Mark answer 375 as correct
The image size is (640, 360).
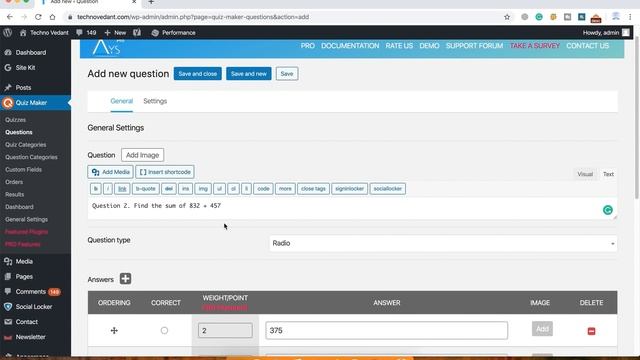tap(164, 331)
